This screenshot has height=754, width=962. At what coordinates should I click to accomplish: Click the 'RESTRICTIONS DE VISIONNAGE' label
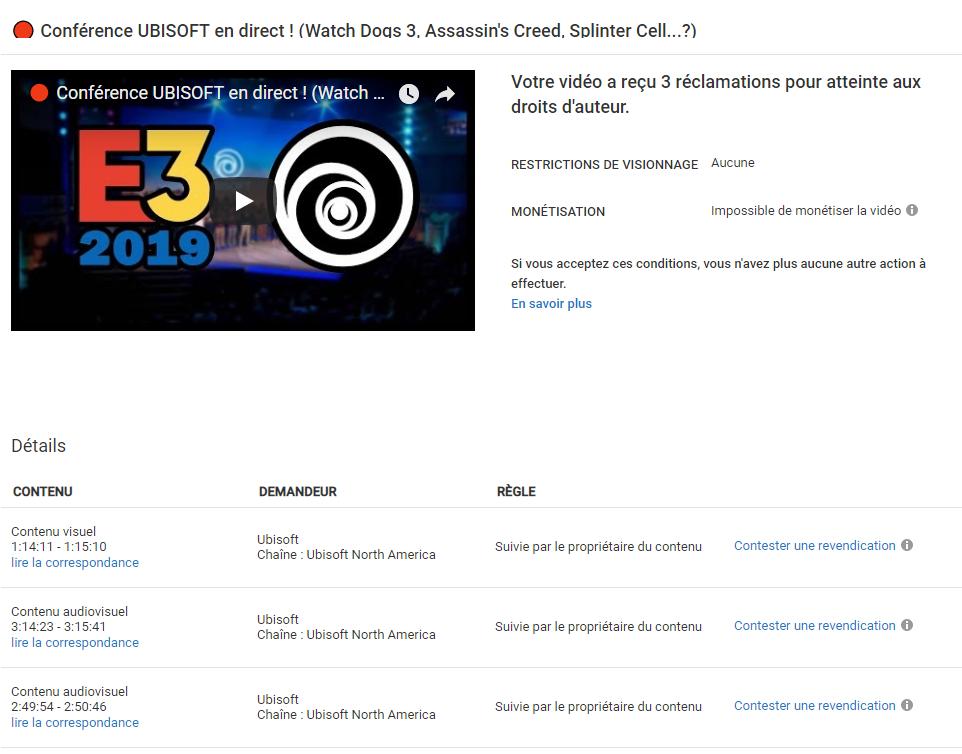click(604, 164)
